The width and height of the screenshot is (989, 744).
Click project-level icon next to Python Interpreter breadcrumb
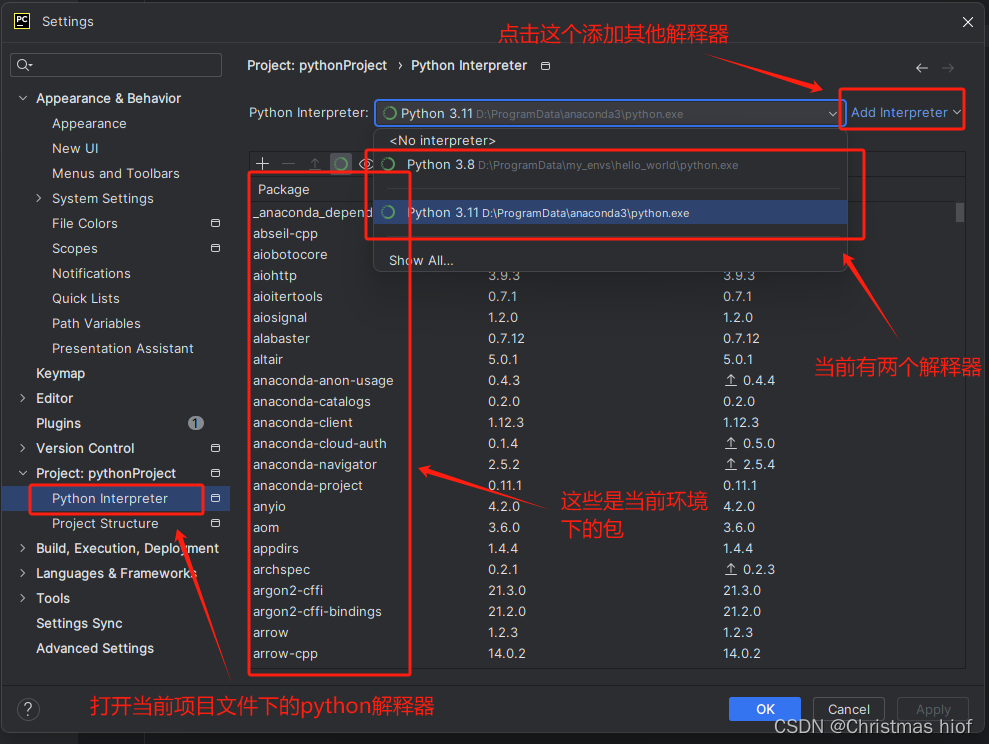coord(546,66)
